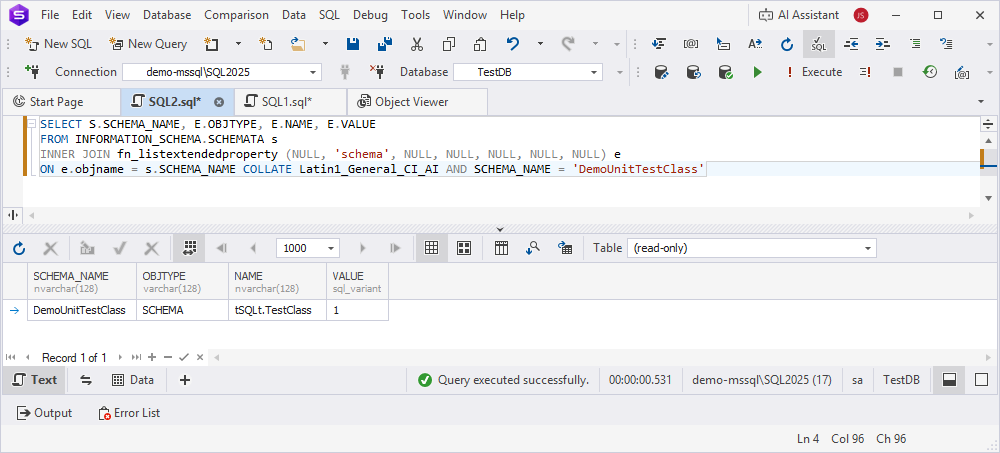Screen dimensions: 1000x453
Task: Click the new connection plug icon
Action: (x=33, y=71)
